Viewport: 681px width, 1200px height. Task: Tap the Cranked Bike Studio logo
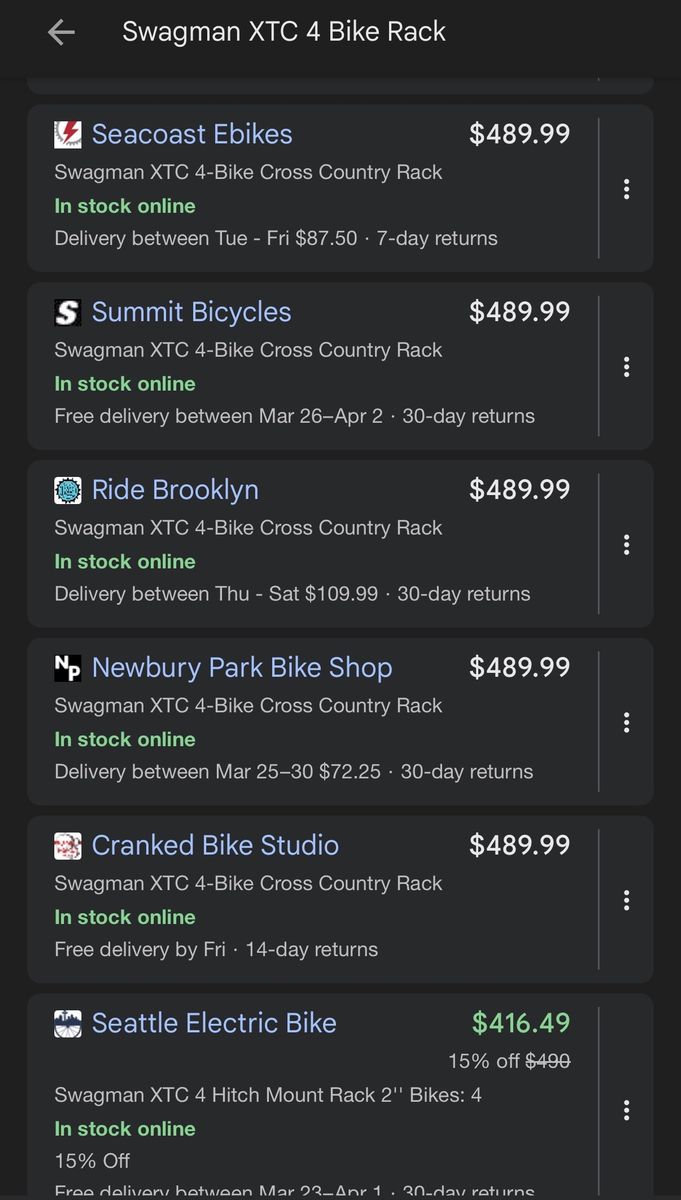[x=68, y=846]
